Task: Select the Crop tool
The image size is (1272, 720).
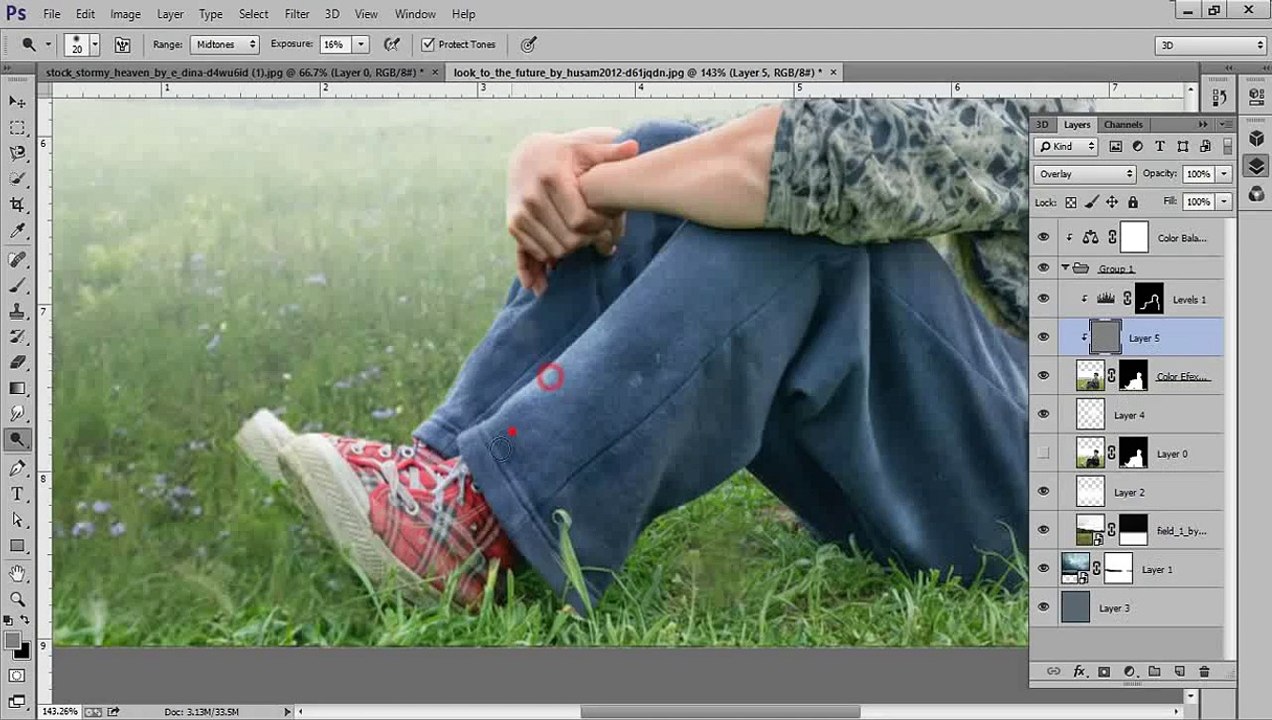Action: pos(18,205)
